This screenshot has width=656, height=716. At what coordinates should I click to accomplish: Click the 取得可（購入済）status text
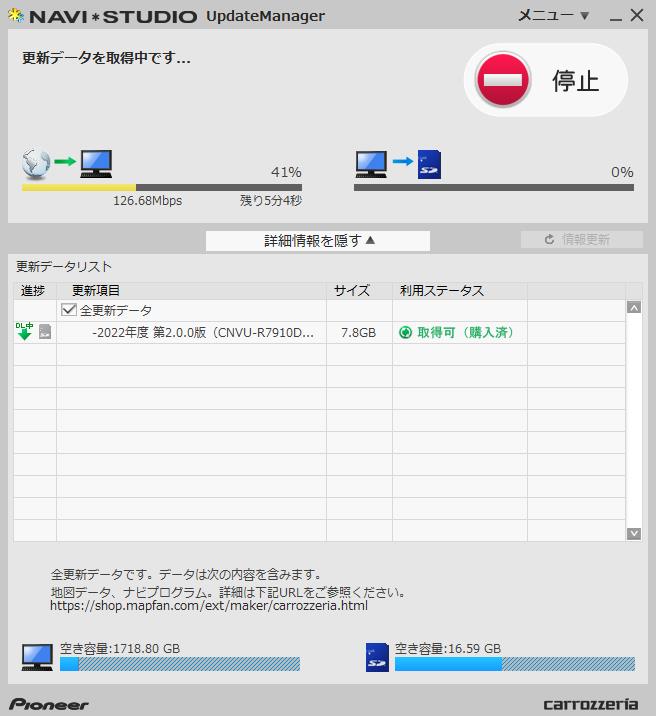pos(466,332)
